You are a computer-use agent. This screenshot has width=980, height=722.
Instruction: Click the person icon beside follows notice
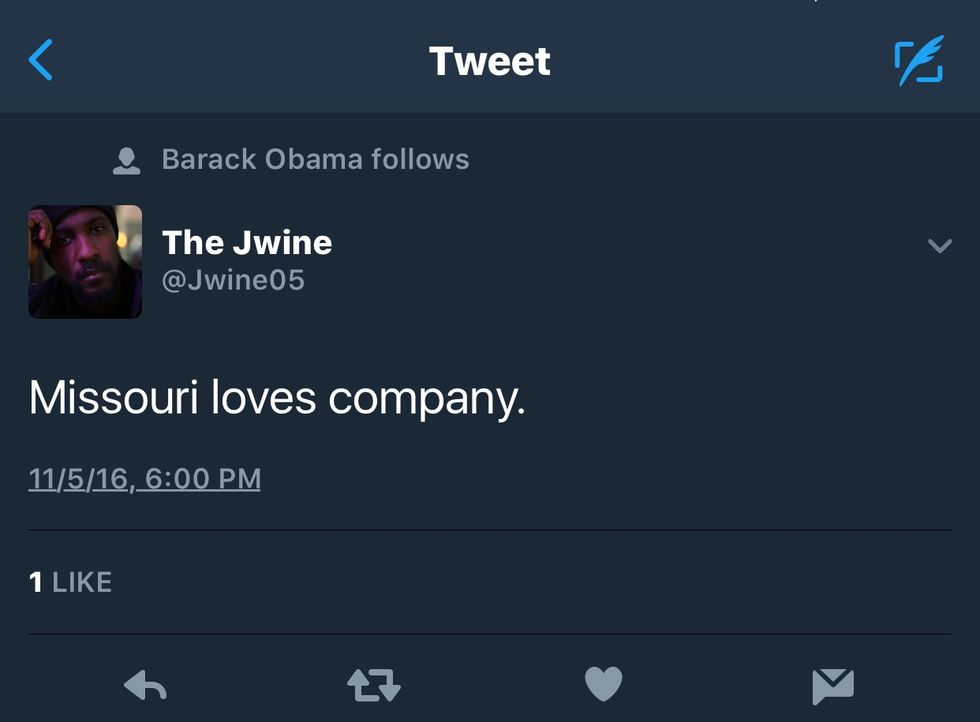[x=127, y=160]
